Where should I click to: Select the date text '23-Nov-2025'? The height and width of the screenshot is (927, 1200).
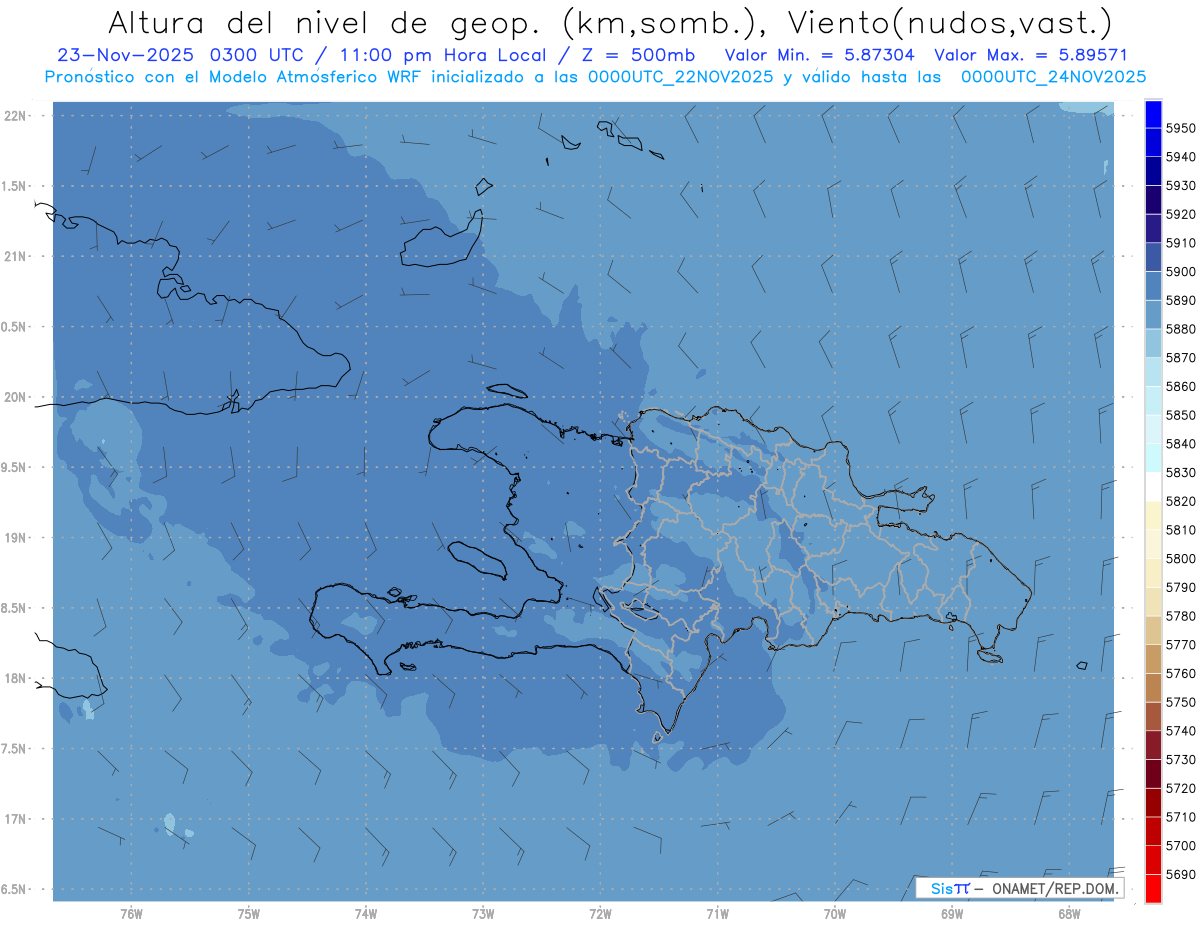coord(126,56)
